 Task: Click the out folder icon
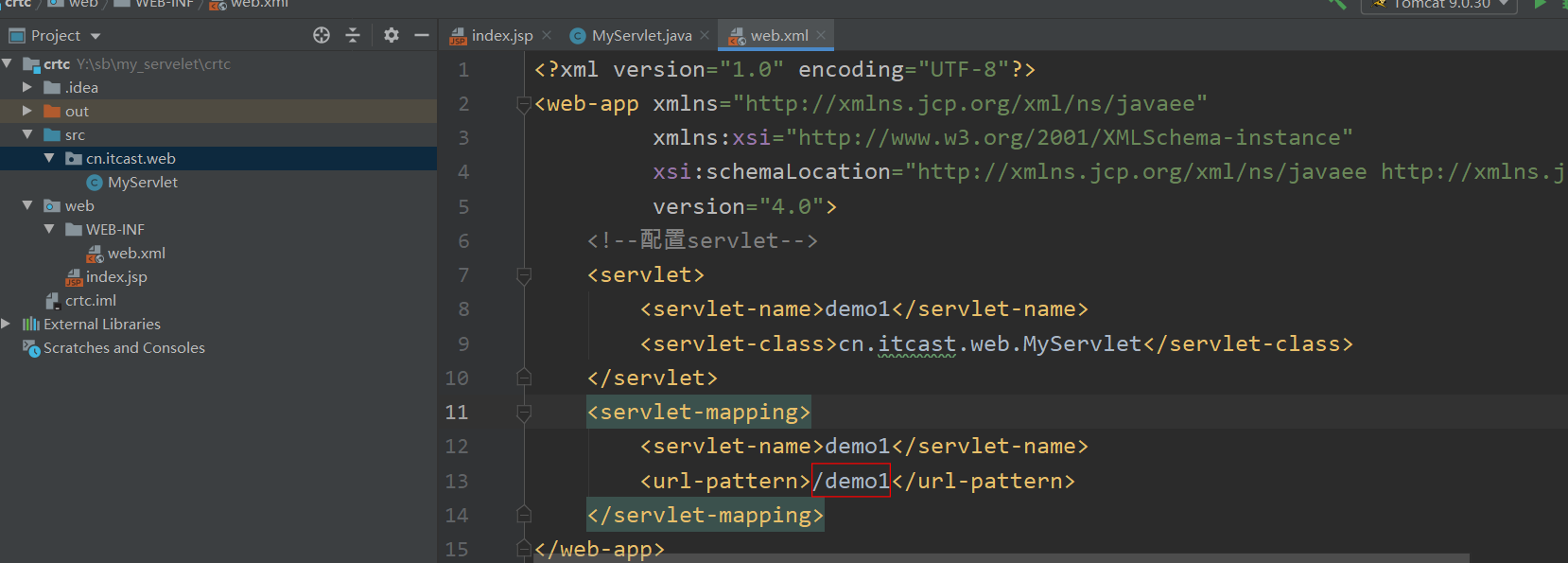click(x=52, y=111)
